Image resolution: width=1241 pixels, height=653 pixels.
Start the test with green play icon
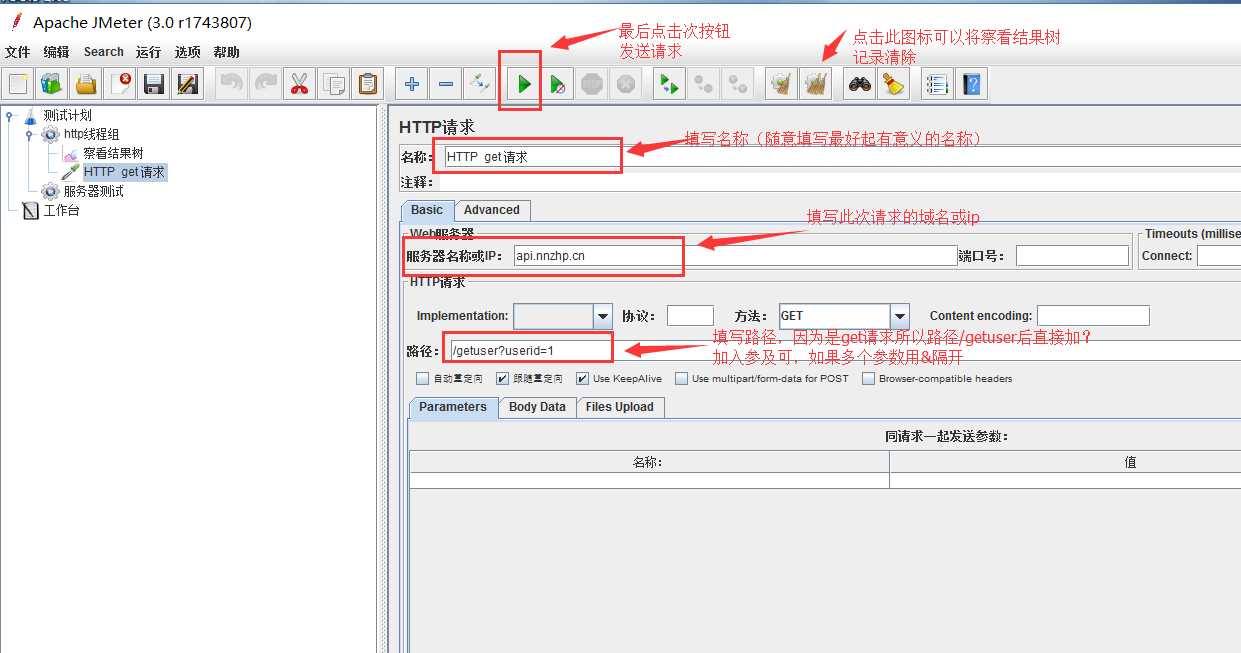coord(524,84)
